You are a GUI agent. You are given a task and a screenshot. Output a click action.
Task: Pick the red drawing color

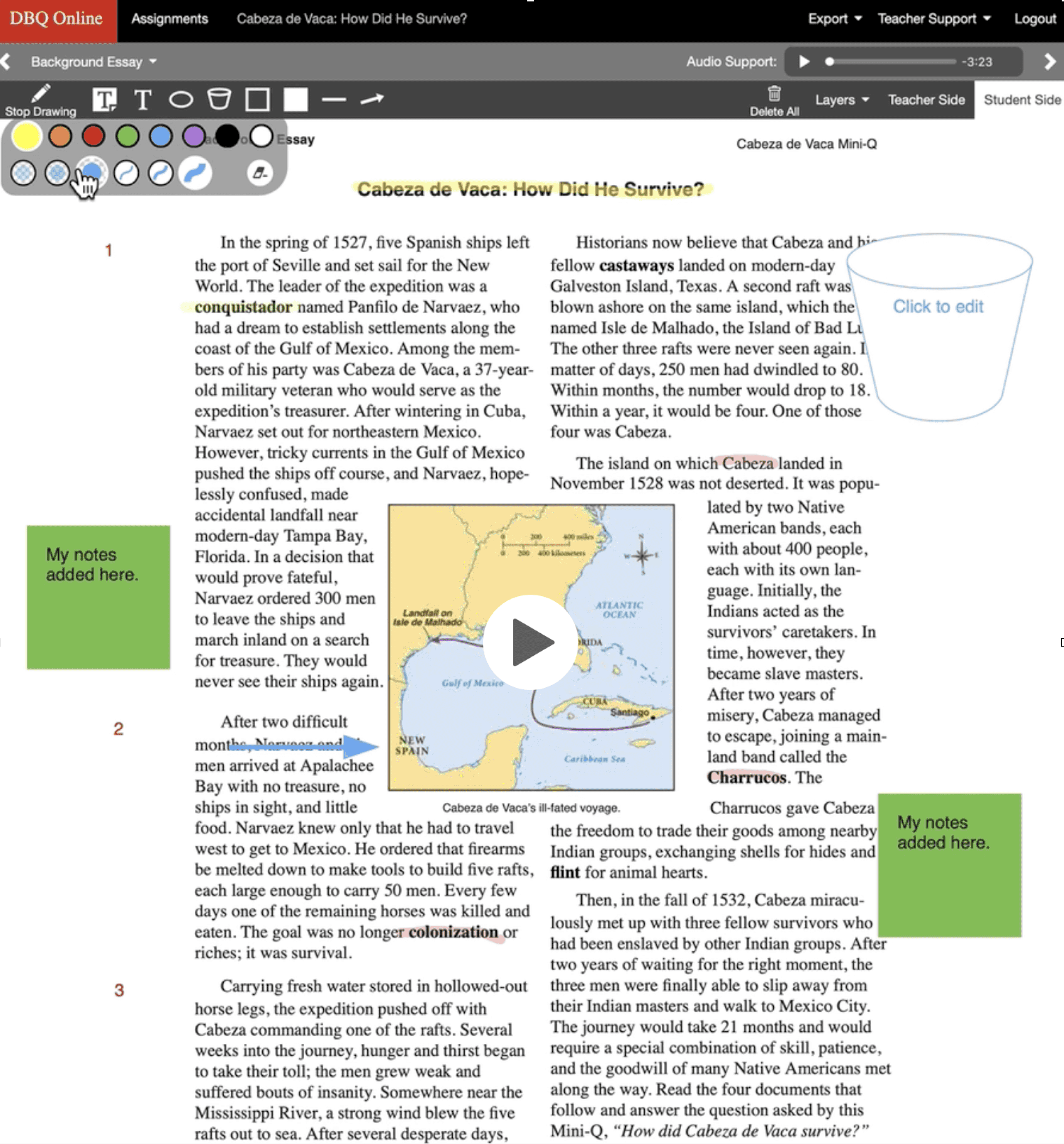point(93,136)
